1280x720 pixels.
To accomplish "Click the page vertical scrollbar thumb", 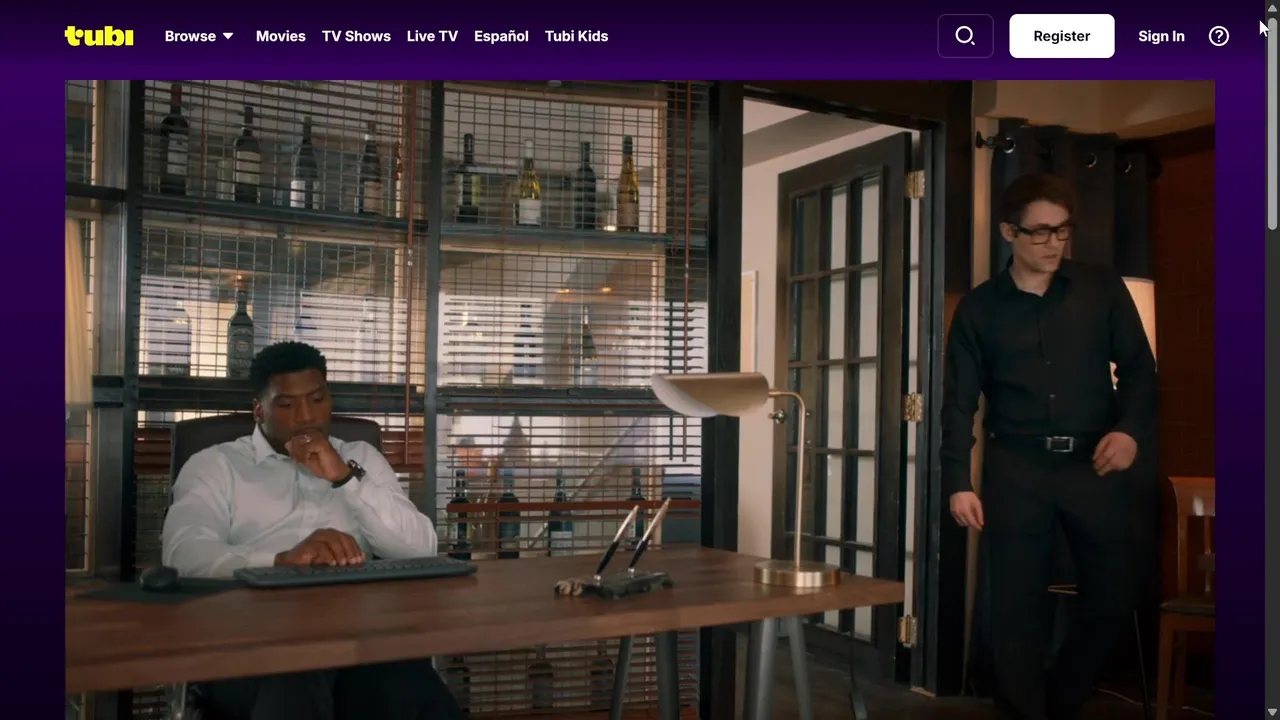I will click(x=1272, y=124).
